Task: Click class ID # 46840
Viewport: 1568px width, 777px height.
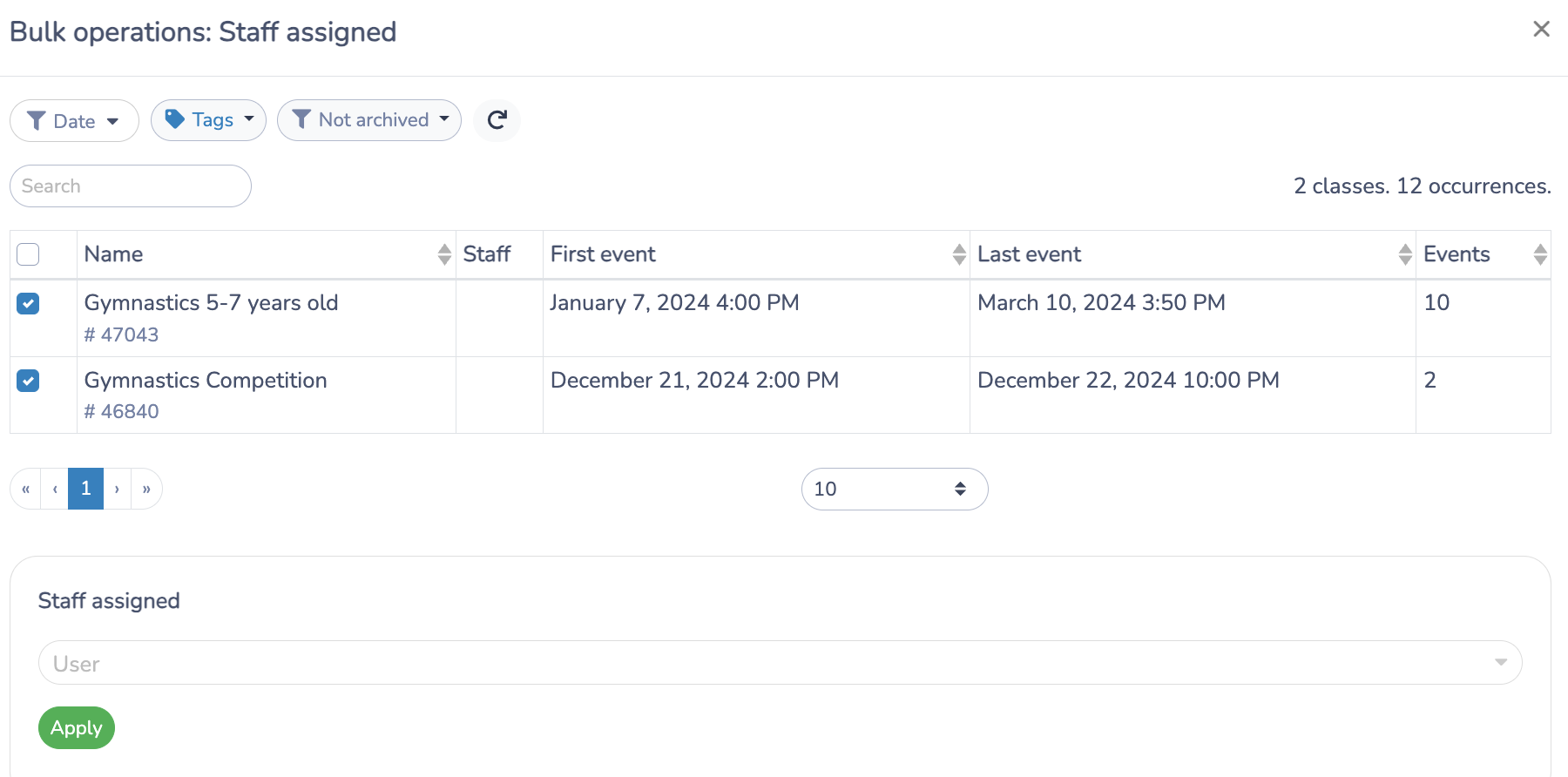Action: [122, 411]
